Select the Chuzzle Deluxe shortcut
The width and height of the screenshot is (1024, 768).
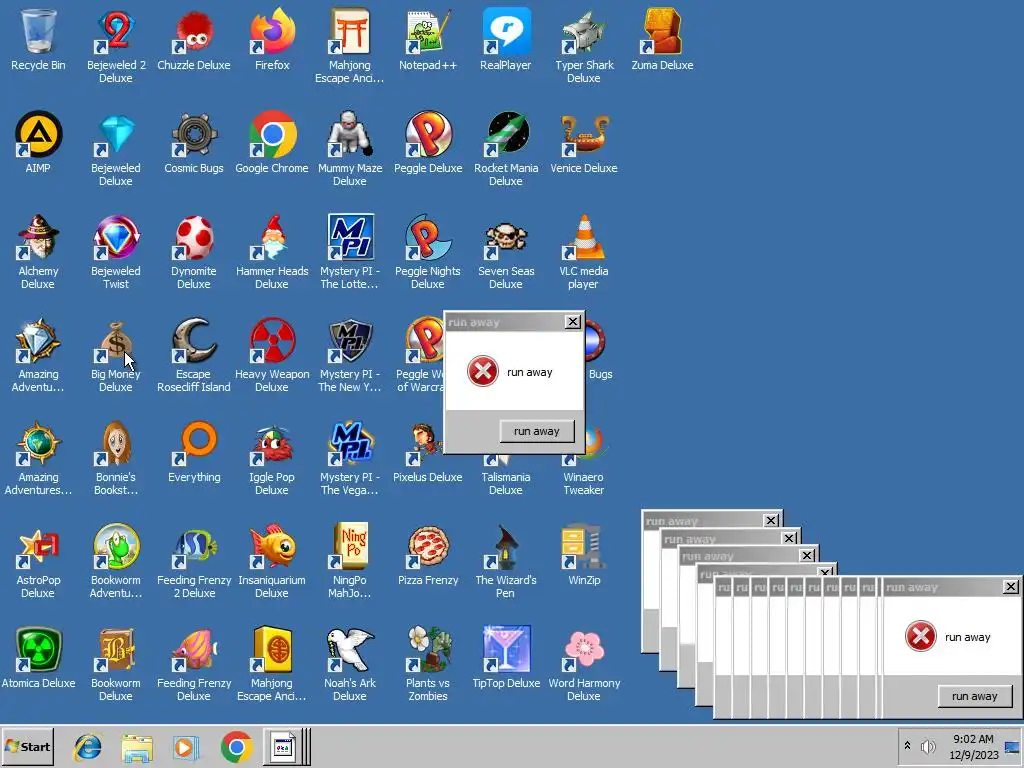[194, 31]
